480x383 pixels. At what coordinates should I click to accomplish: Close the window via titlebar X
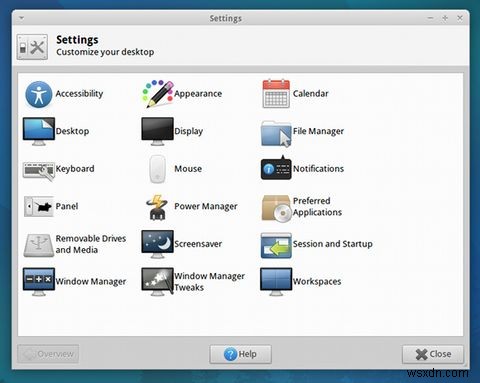tap(460, 18)
